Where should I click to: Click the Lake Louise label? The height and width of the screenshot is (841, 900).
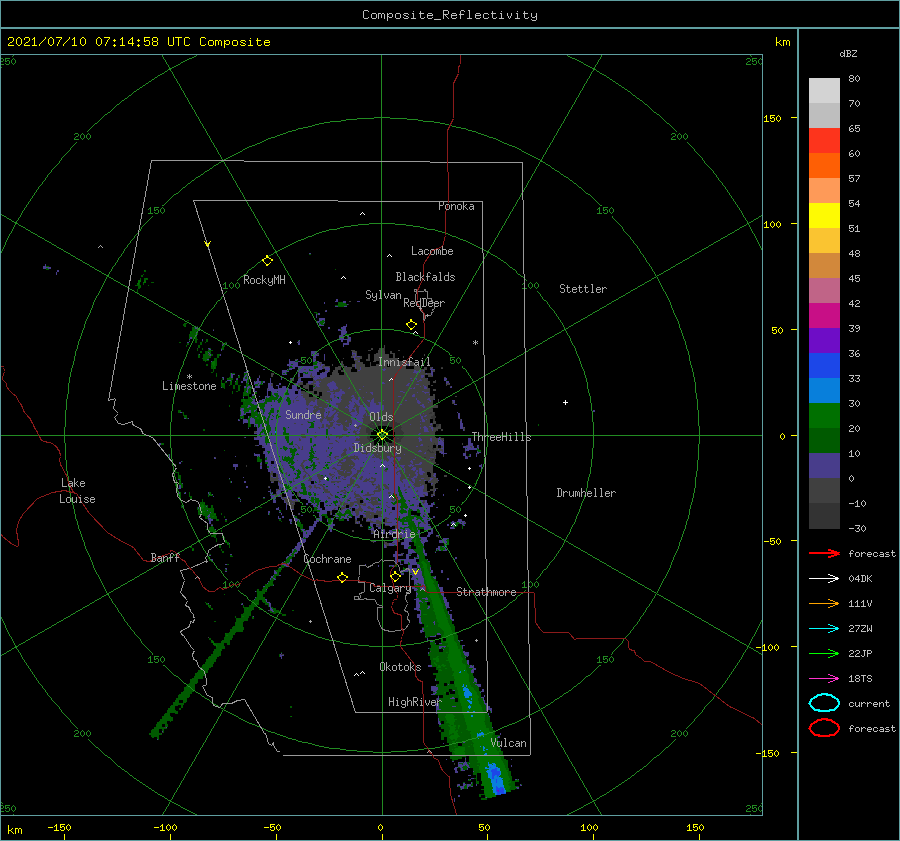pos(77,491)
